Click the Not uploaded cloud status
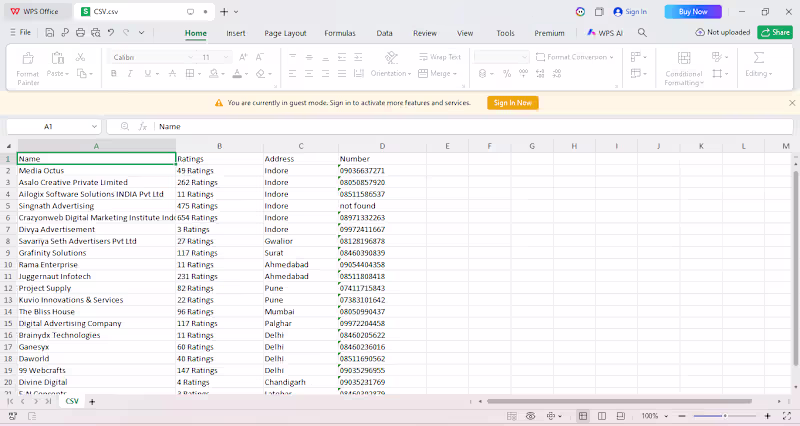This screenshot has height=426, width=800. (722, 33)
